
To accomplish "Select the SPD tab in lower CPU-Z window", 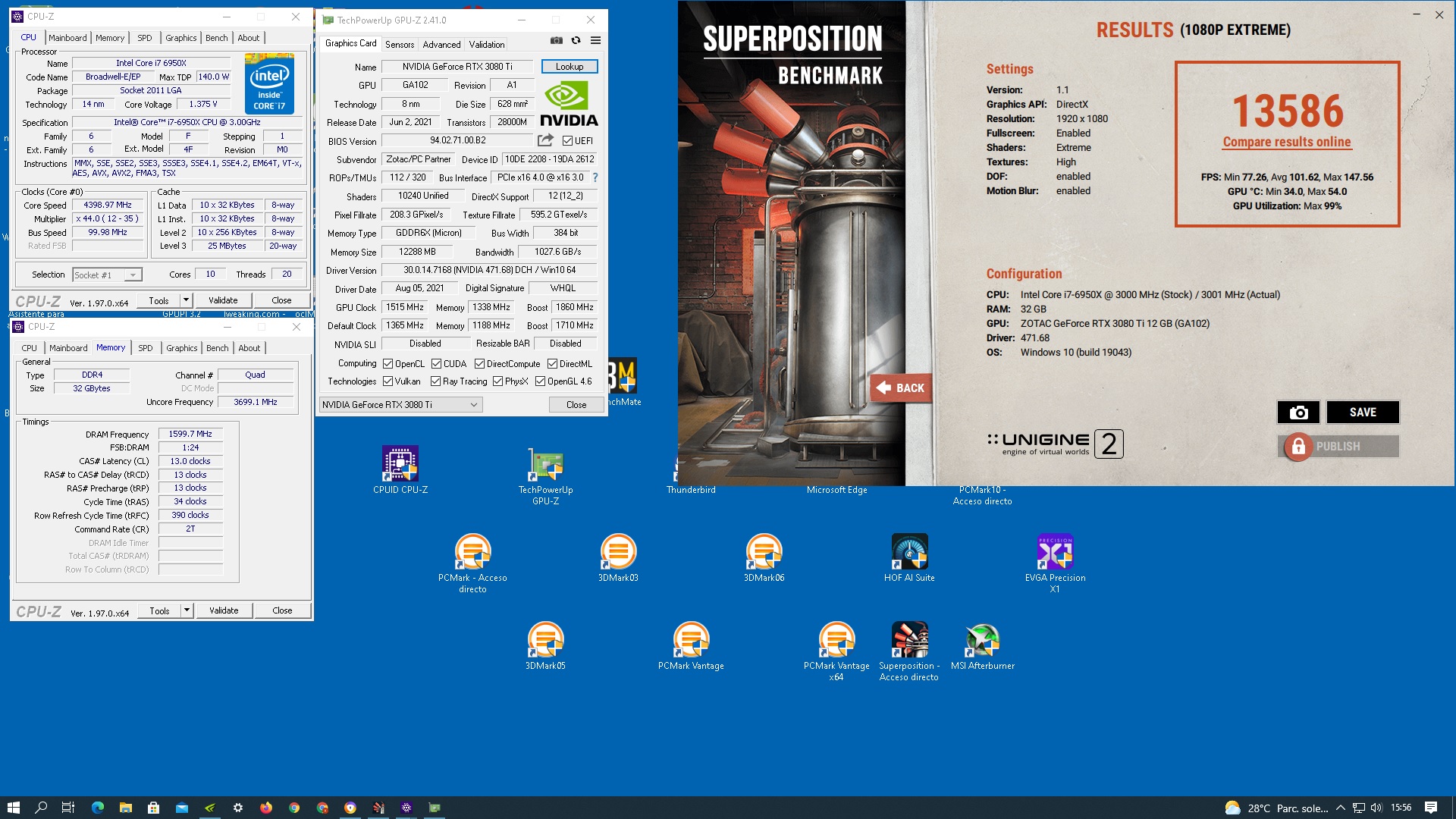I will (x=146, y=348).
